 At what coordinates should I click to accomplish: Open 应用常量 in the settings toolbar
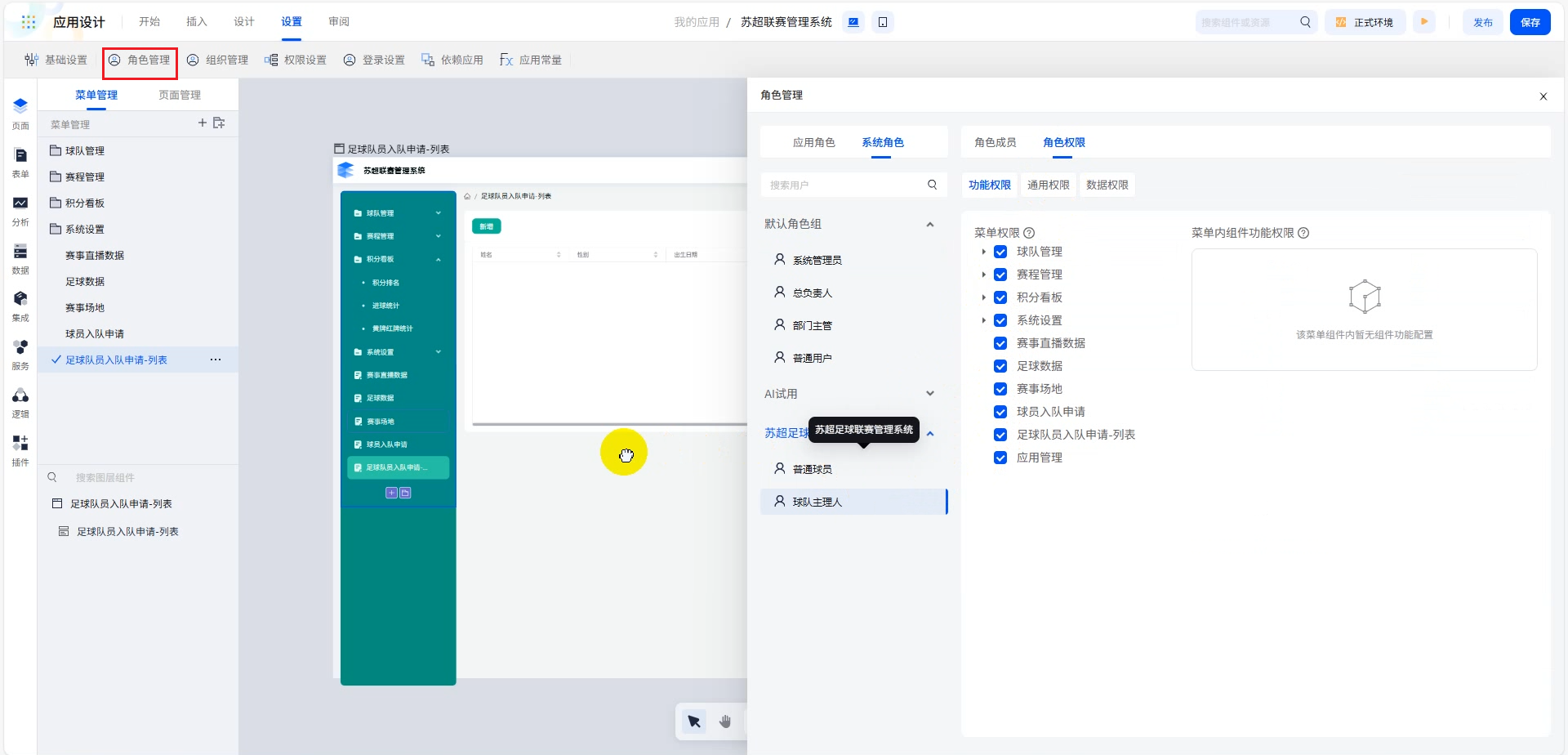point(531,60)
